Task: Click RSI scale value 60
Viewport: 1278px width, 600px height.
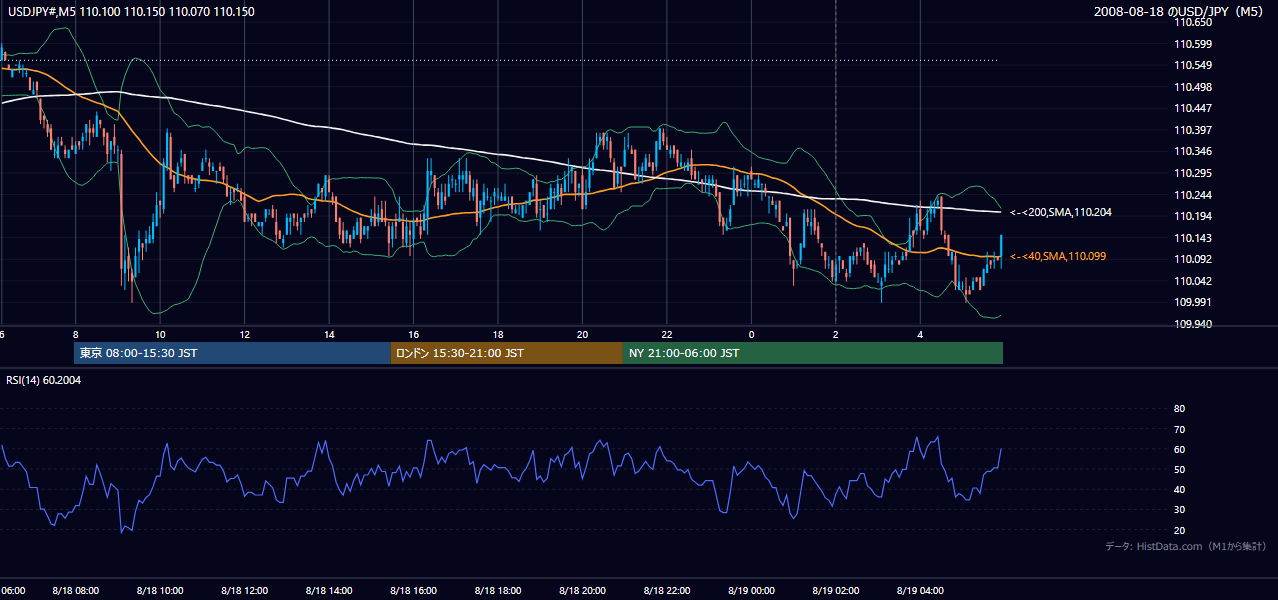Action: (x=1179, y=449)
